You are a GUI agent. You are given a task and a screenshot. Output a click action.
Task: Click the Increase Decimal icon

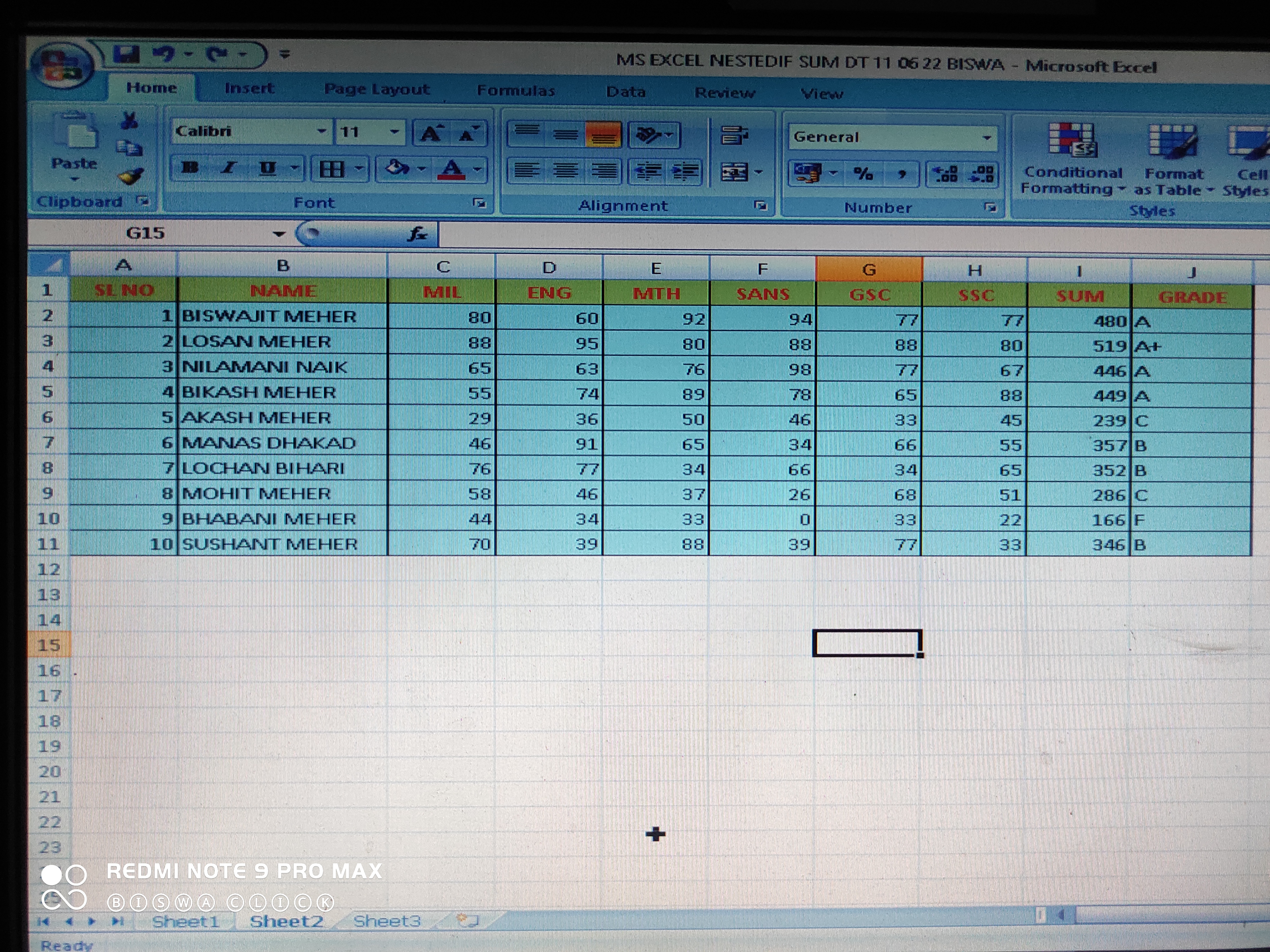[x=945, y=174]
